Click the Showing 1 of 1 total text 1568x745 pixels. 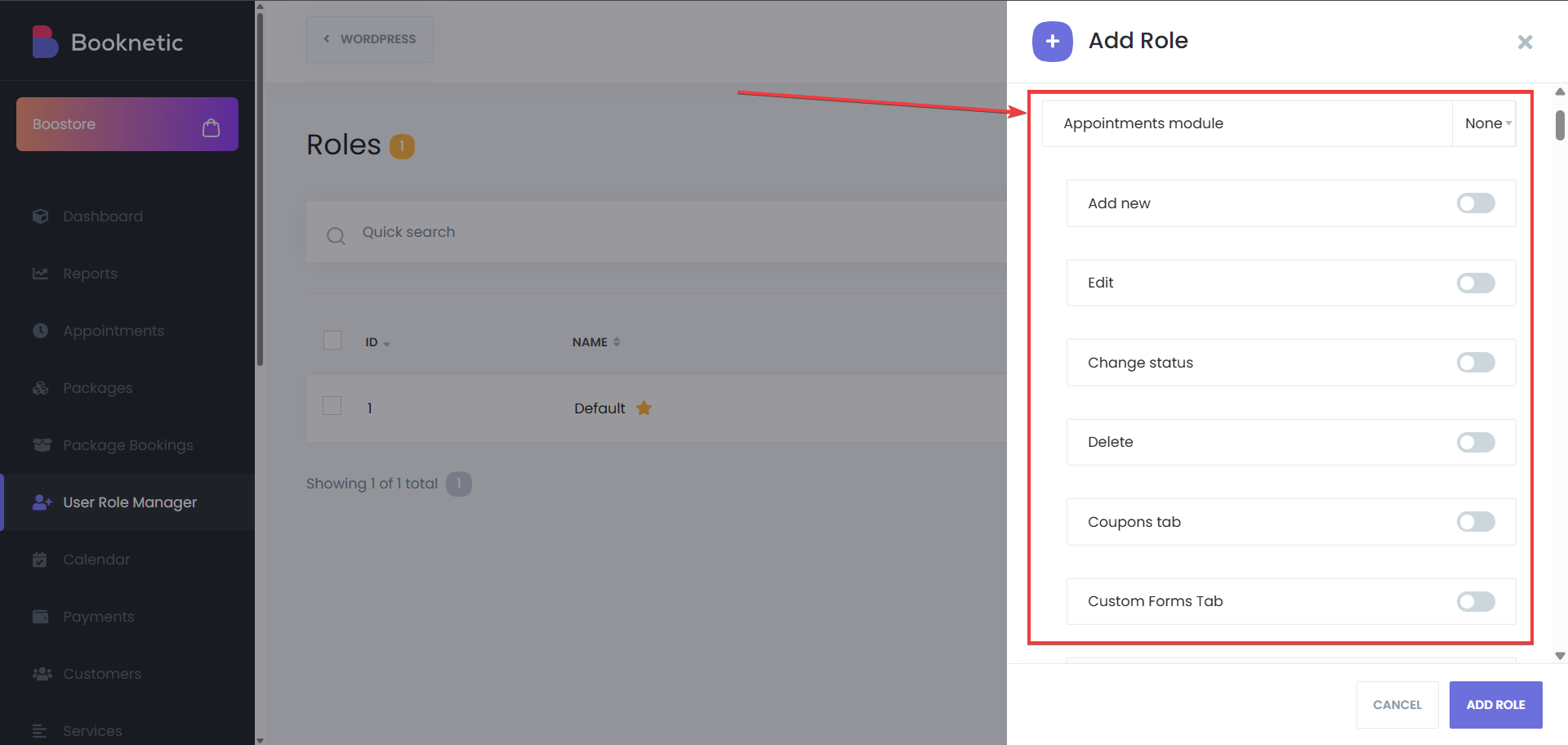tap(372, 484)
